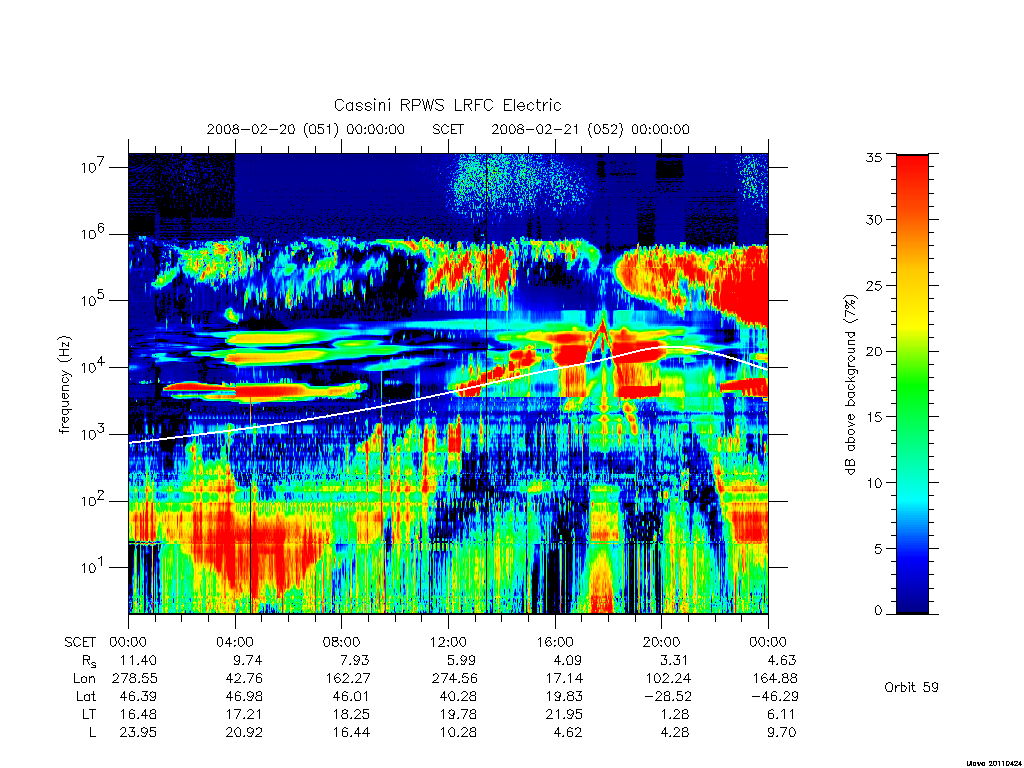Click the 'frequency (Hz)' axis label
This screenshot has height=768, width=1024.
(x=65, y=385)
